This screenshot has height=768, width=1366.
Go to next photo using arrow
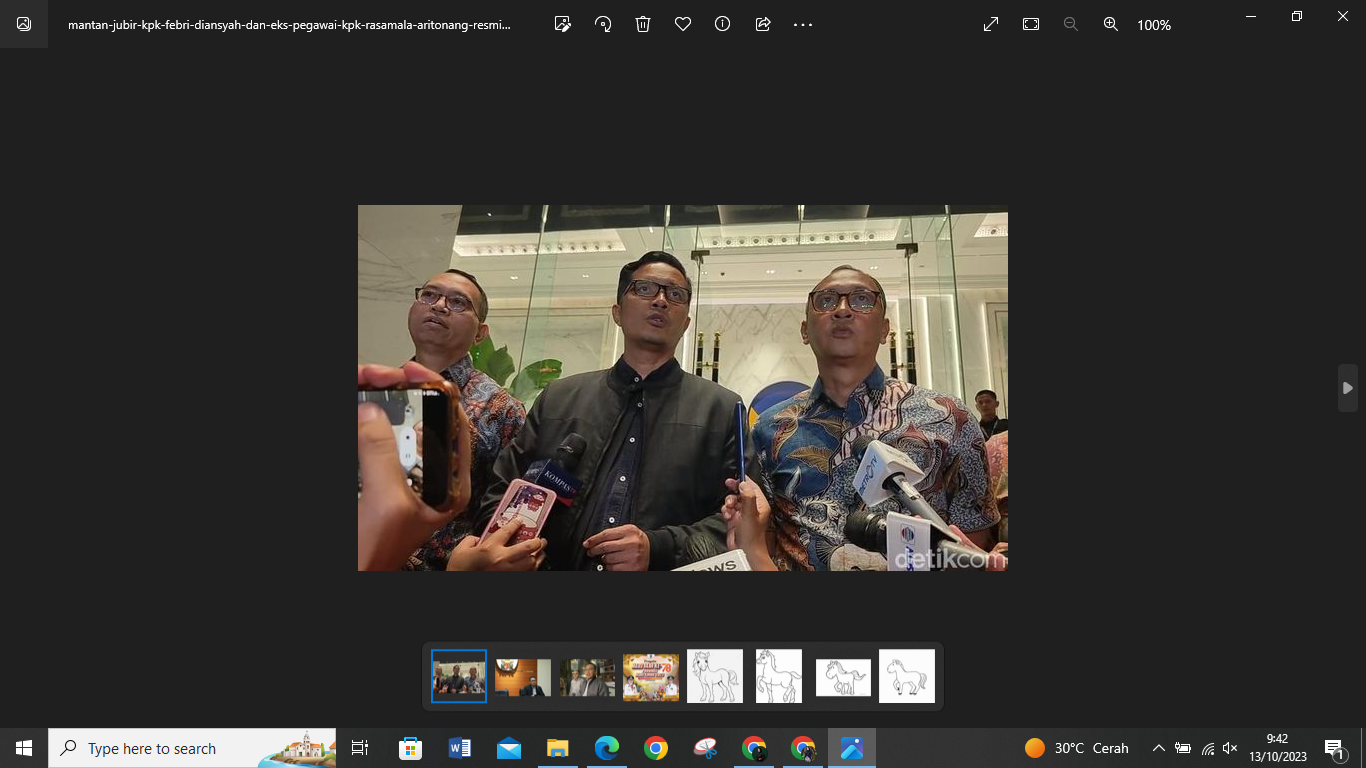1348,388
